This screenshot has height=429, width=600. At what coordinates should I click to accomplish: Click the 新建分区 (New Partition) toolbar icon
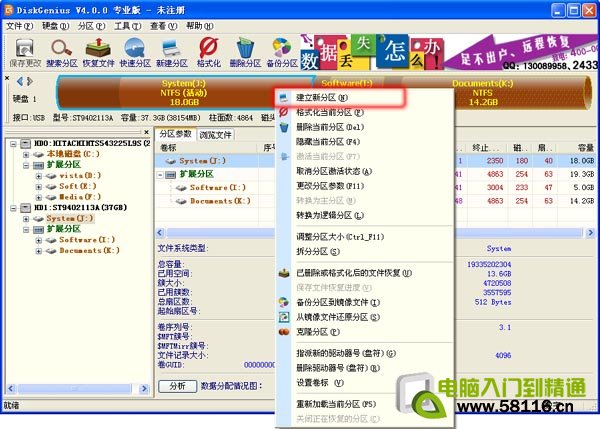[x=173, y=52]
